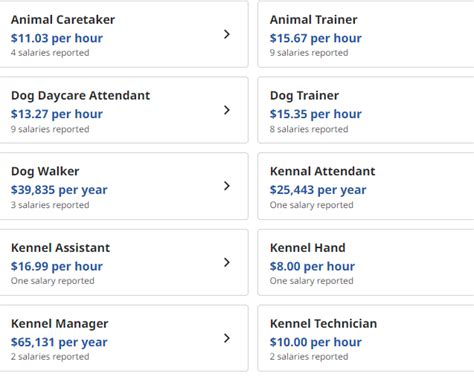Open the Kennel Manager title
This screenshot has height=376, width=474.
click(60, 324)
